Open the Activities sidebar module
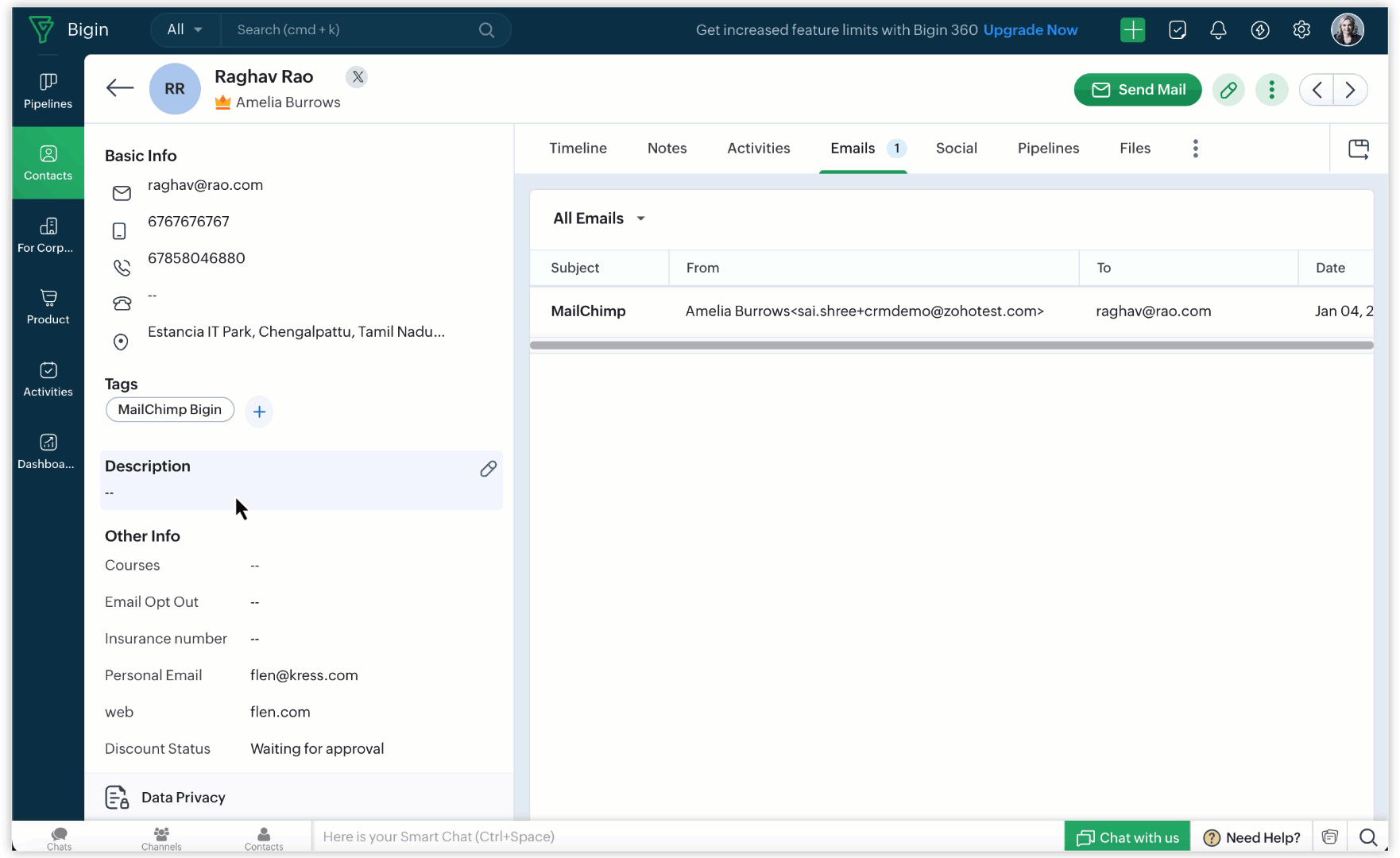 tap(48, 380)
